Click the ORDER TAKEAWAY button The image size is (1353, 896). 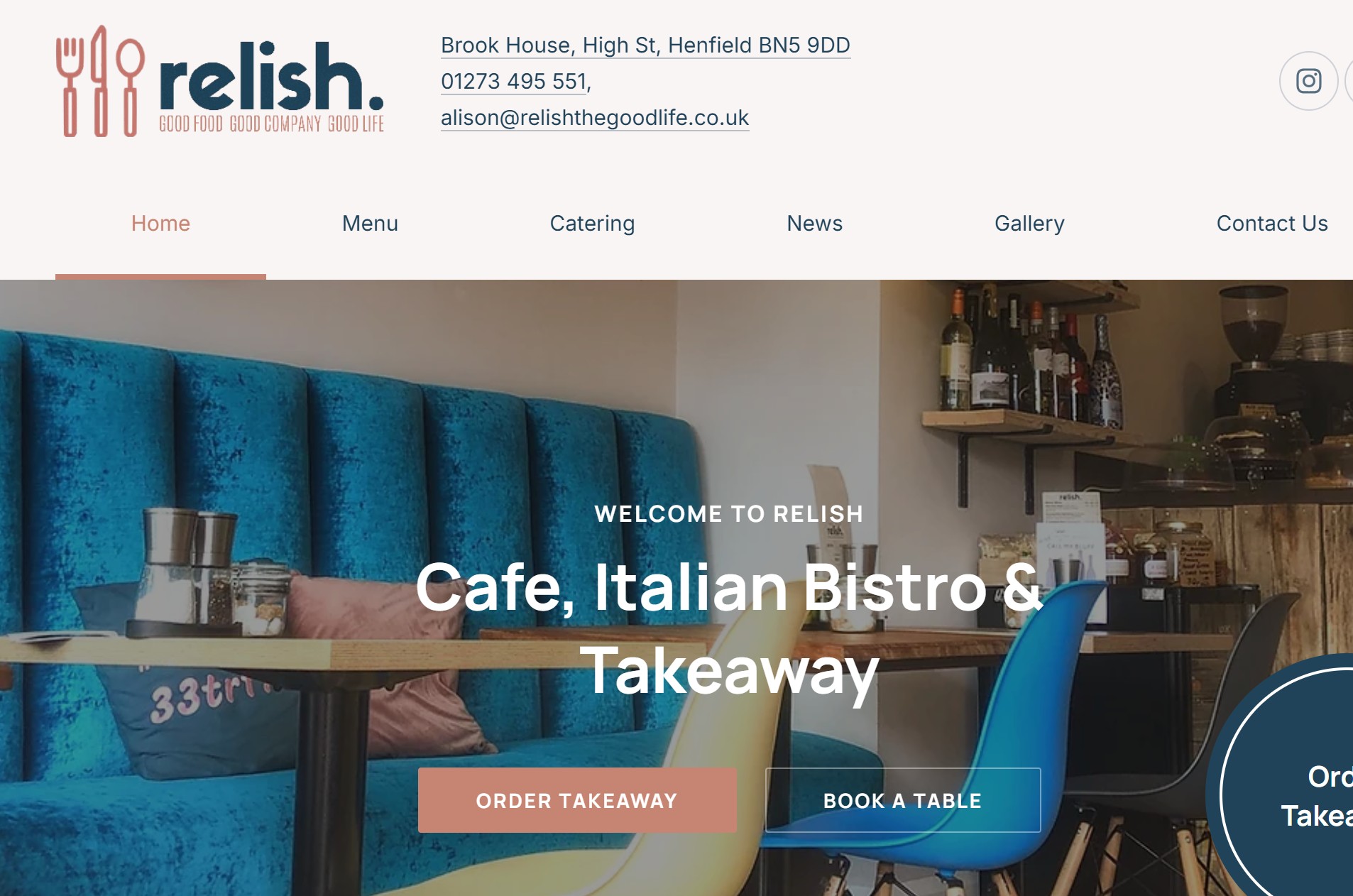(577, 800)
